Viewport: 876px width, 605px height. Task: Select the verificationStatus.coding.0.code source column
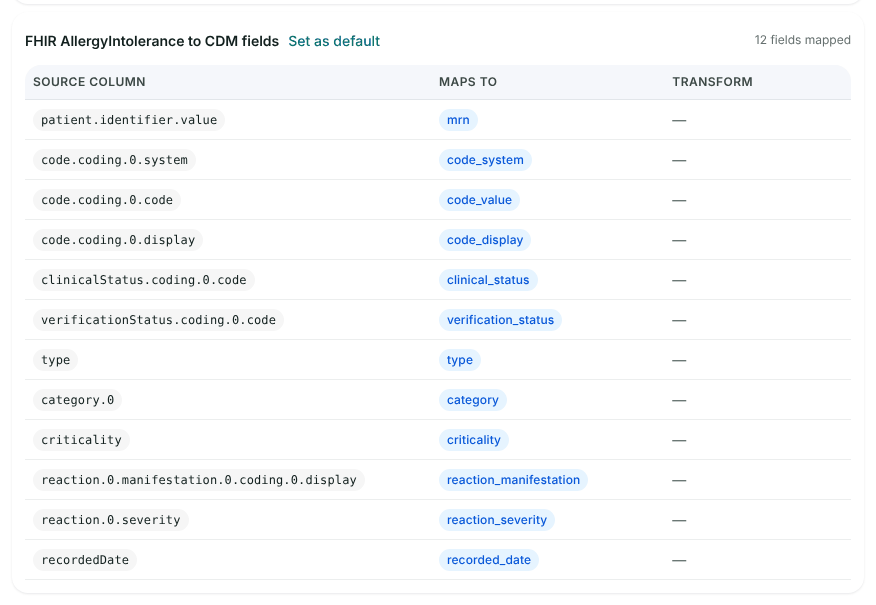click(158, 320)
